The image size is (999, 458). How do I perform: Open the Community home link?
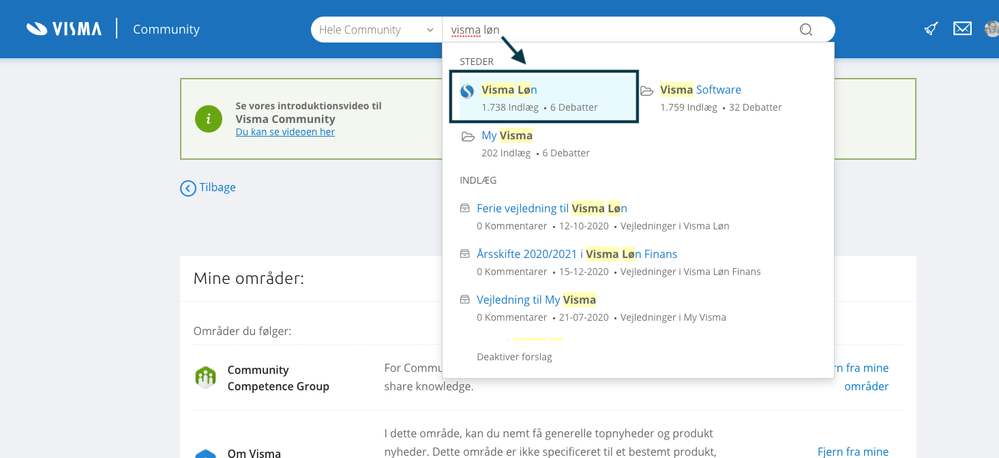[166, 29]
